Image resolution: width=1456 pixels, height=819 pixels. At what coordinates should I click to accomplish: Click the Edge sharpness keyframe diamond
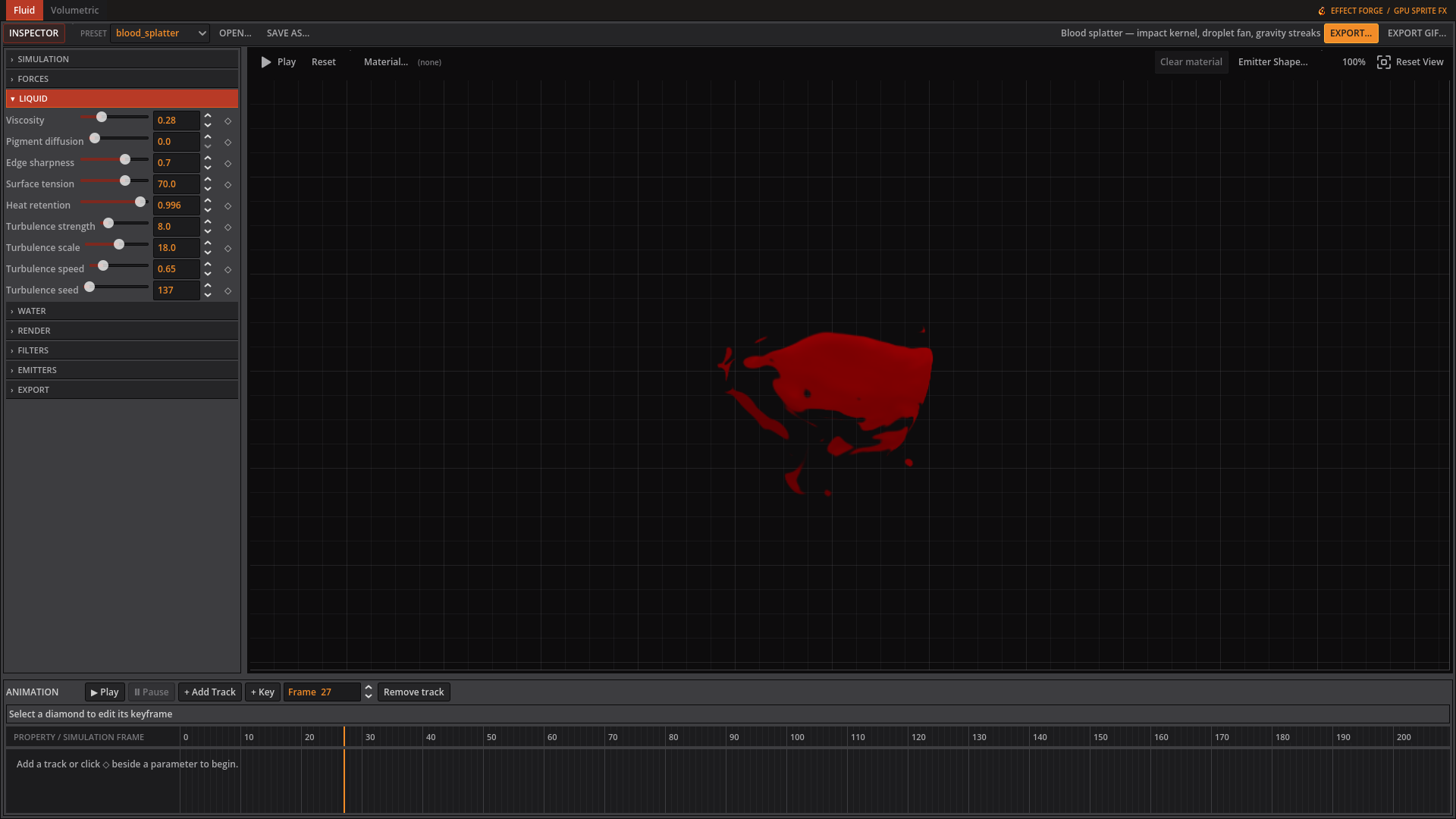[x=227, y=163]
